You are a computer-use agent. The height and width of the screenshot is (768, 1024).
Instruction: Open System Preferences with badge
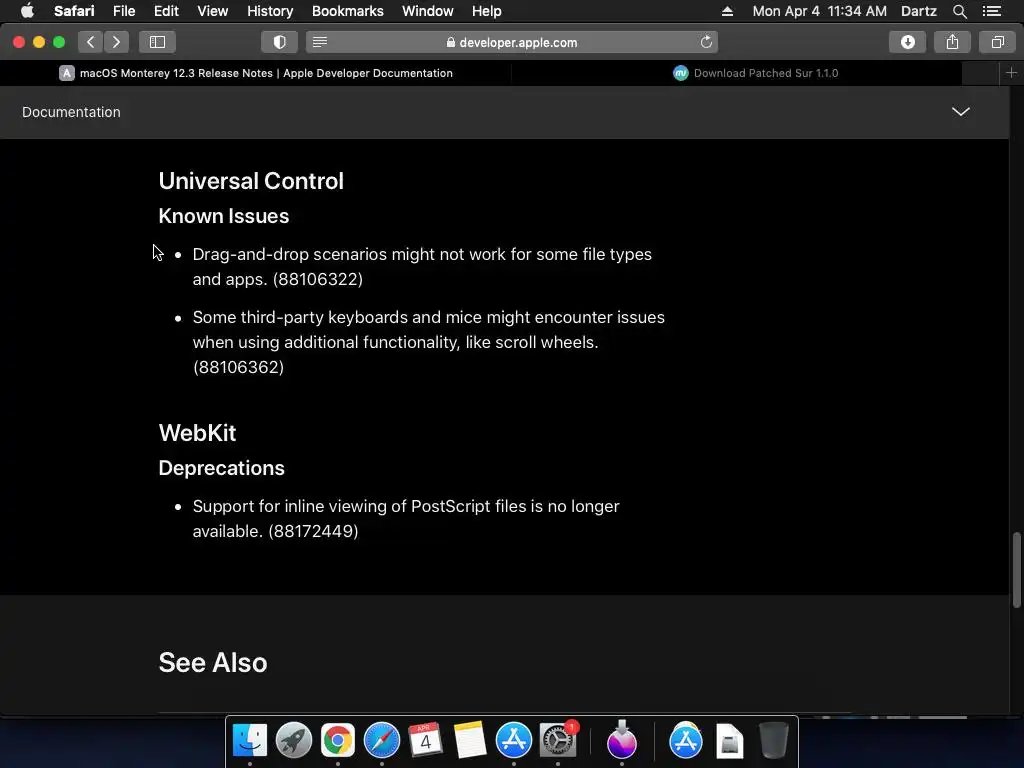pos(558,741)
